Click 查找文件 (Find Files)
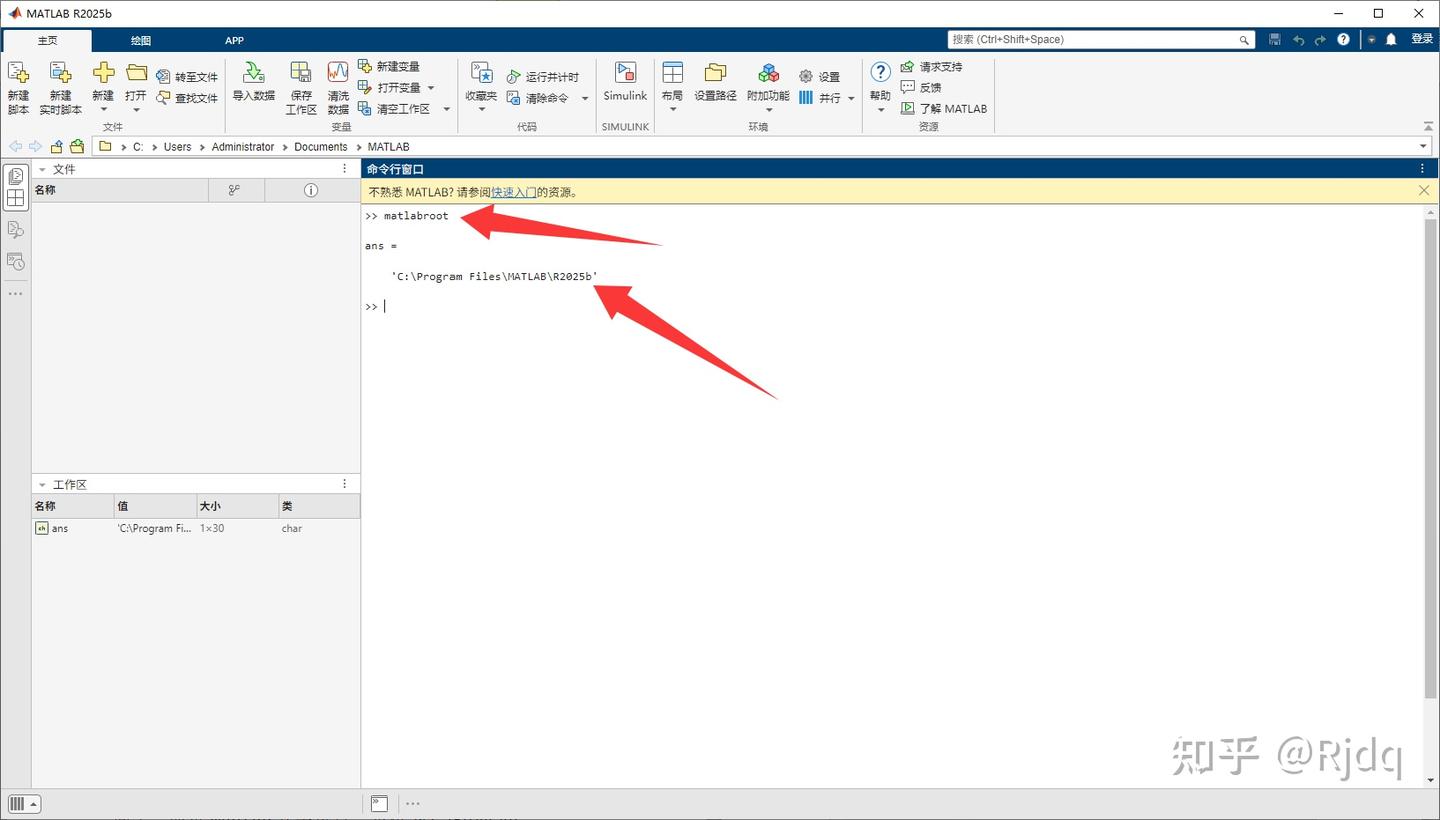The image size is (1440, 820). (187, 98)
